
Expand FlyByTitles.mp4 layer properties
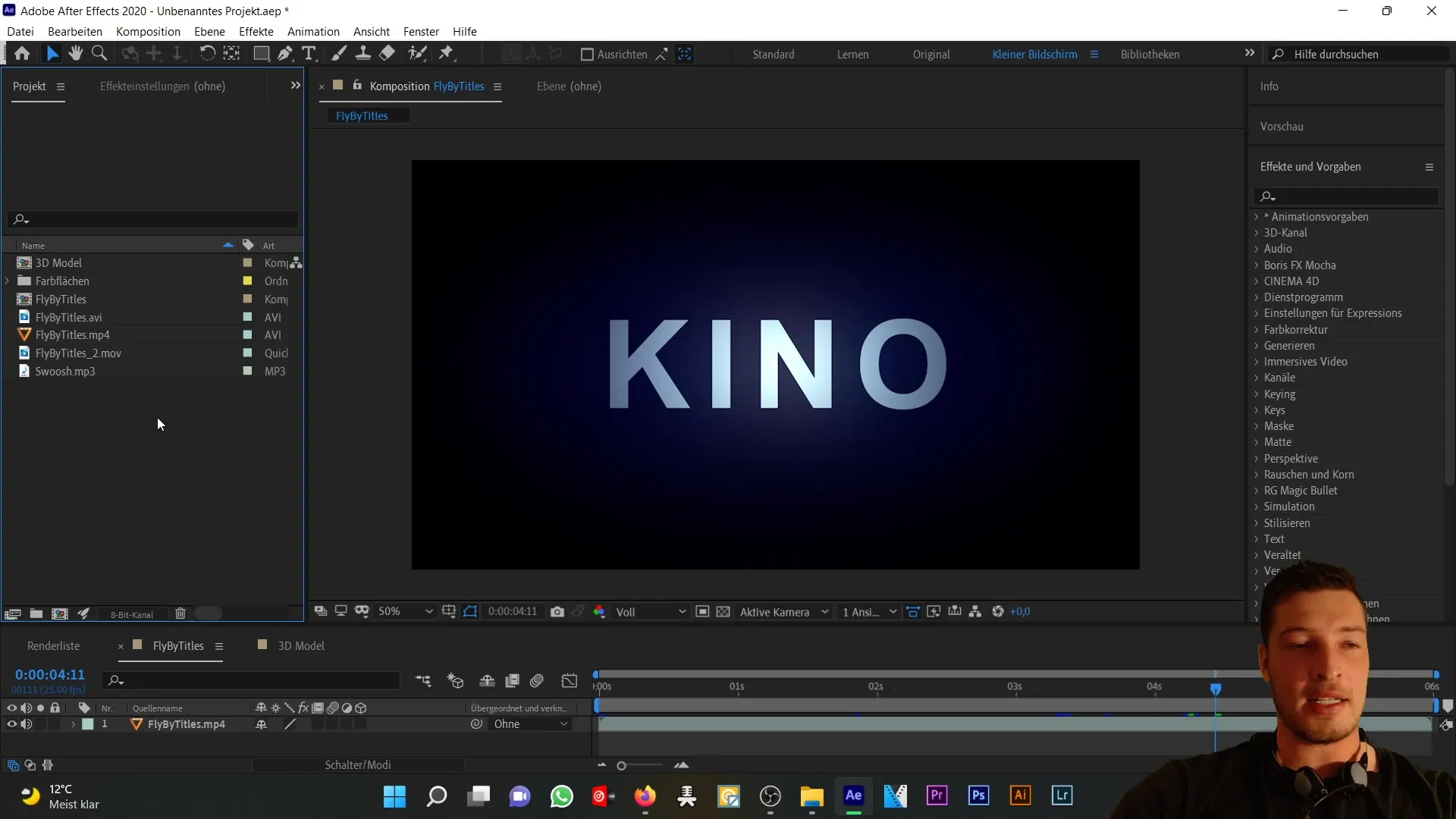[x=73, y=725]
